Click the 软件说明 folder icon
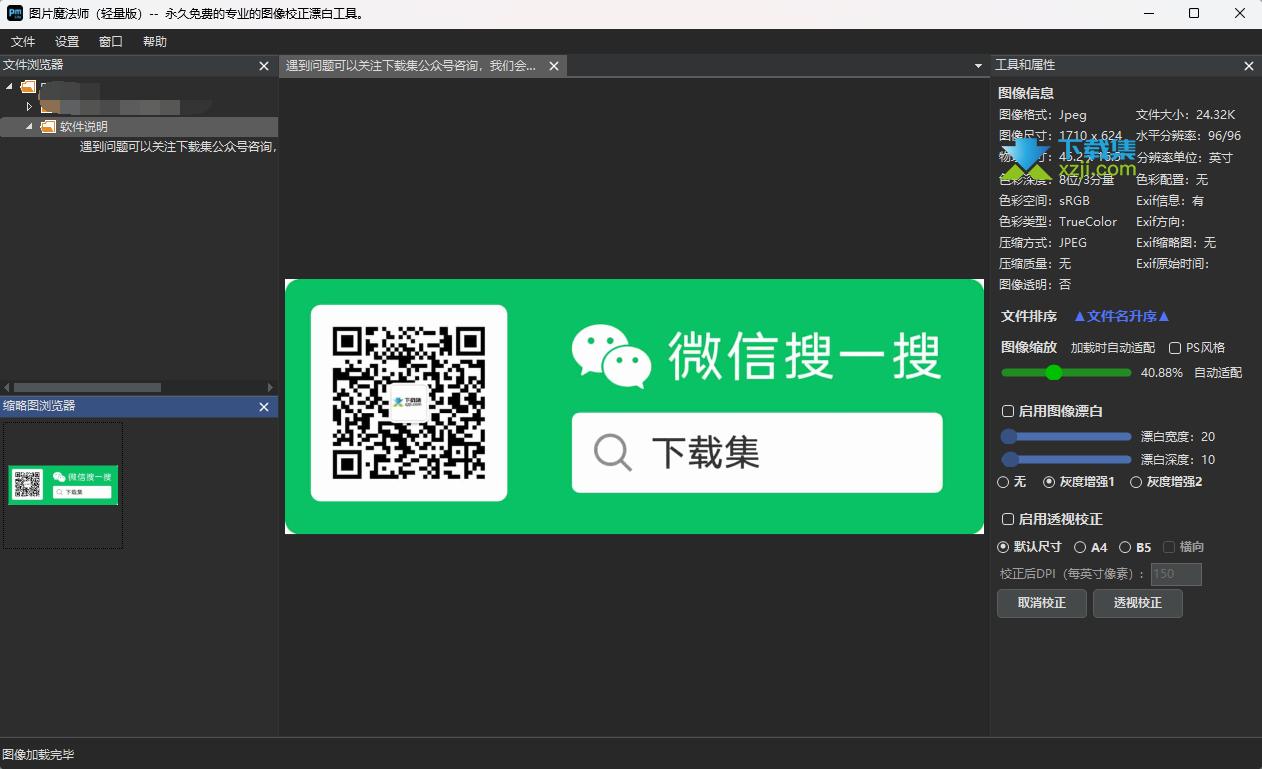This screenshot has height=769, width=1262. [48, 126]
